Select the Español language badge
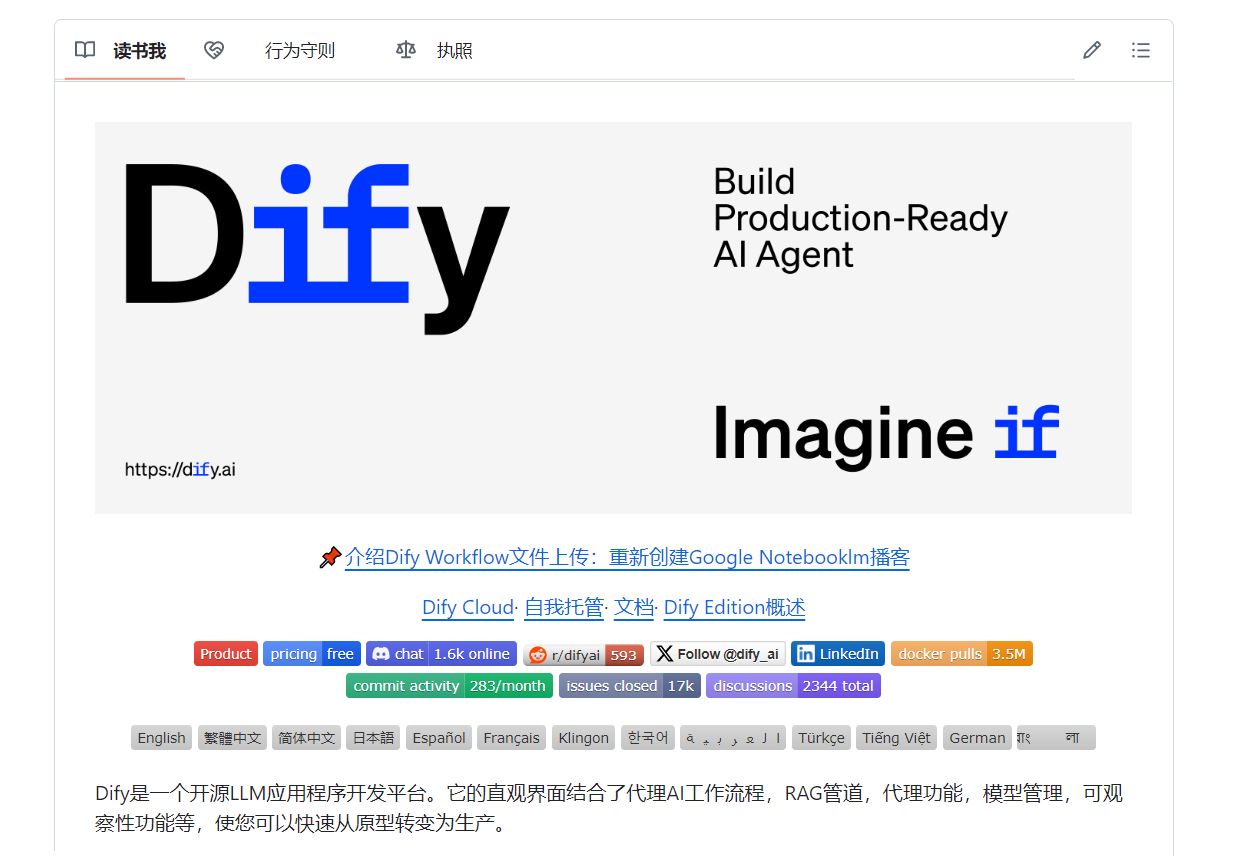 point(439,738)
